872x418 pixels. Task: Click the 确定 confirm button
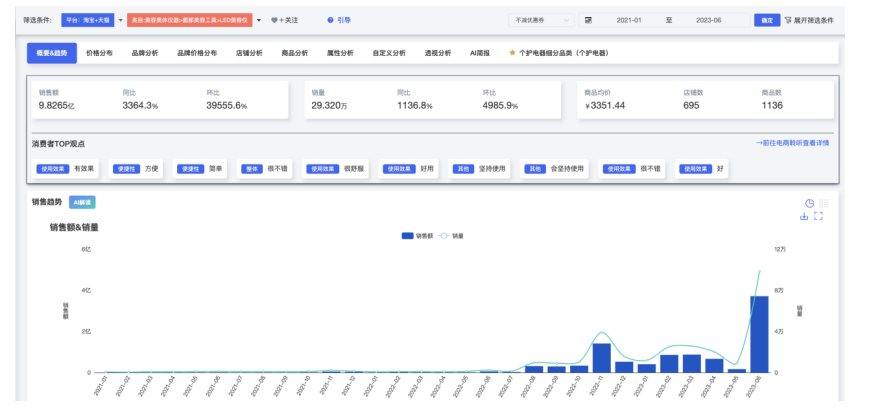tap(767, 20)
